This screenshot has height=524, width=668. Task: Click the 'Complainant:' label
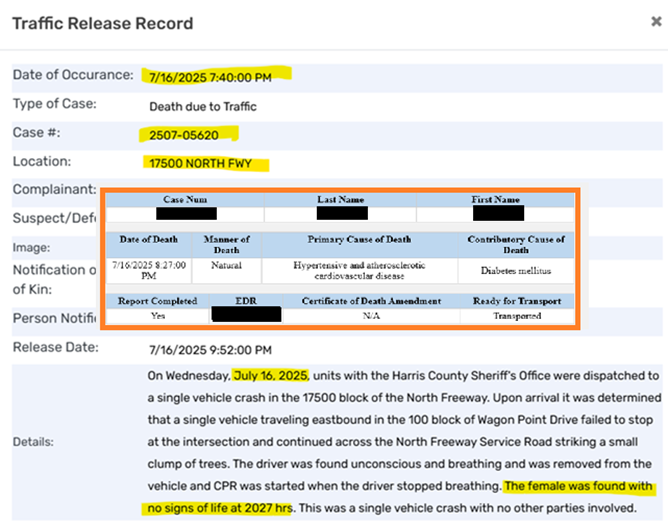(55, 189)
